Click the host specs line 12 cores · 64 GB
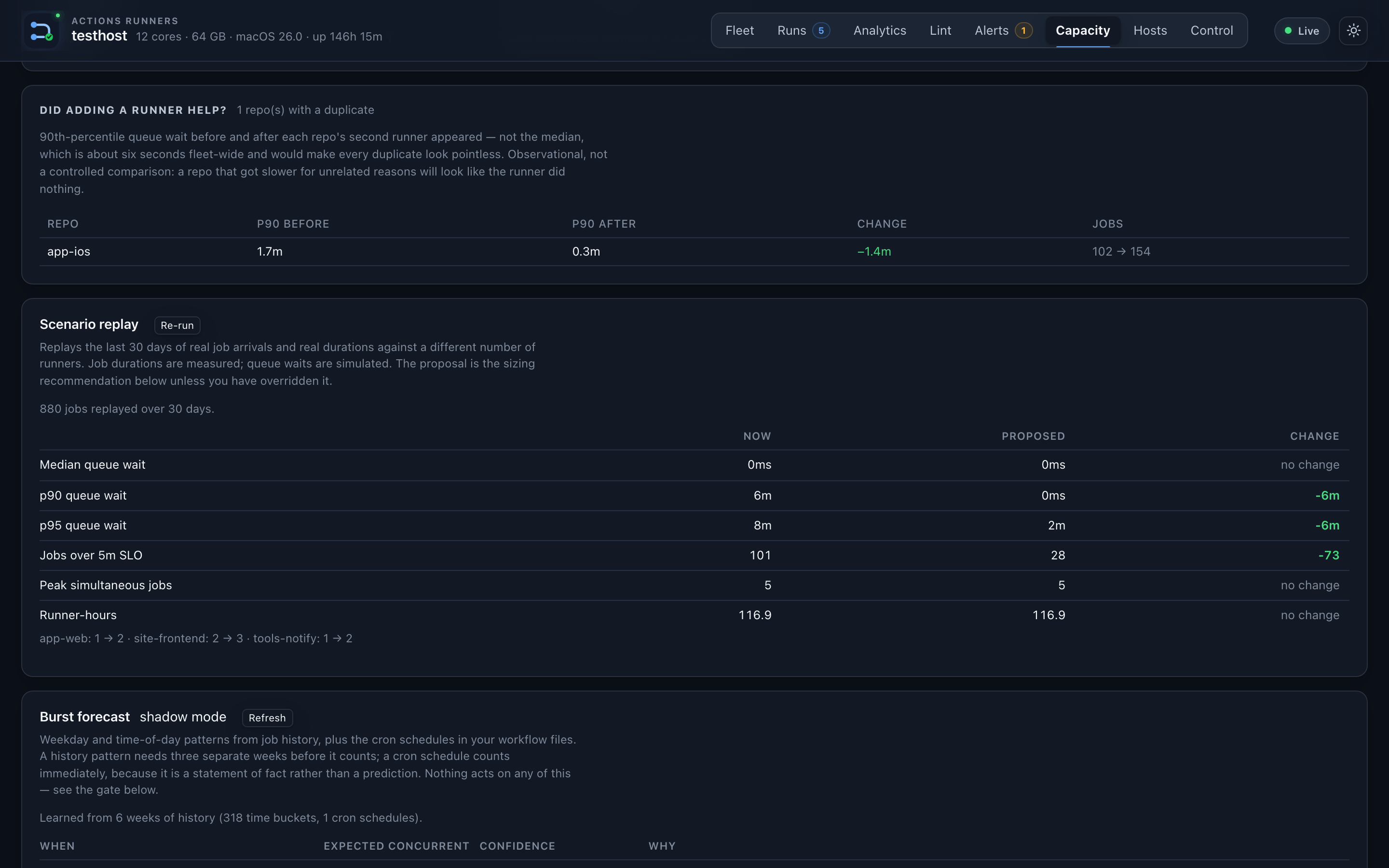Image resolution: width=1389 pixels, height=868 pixels. 259,37
